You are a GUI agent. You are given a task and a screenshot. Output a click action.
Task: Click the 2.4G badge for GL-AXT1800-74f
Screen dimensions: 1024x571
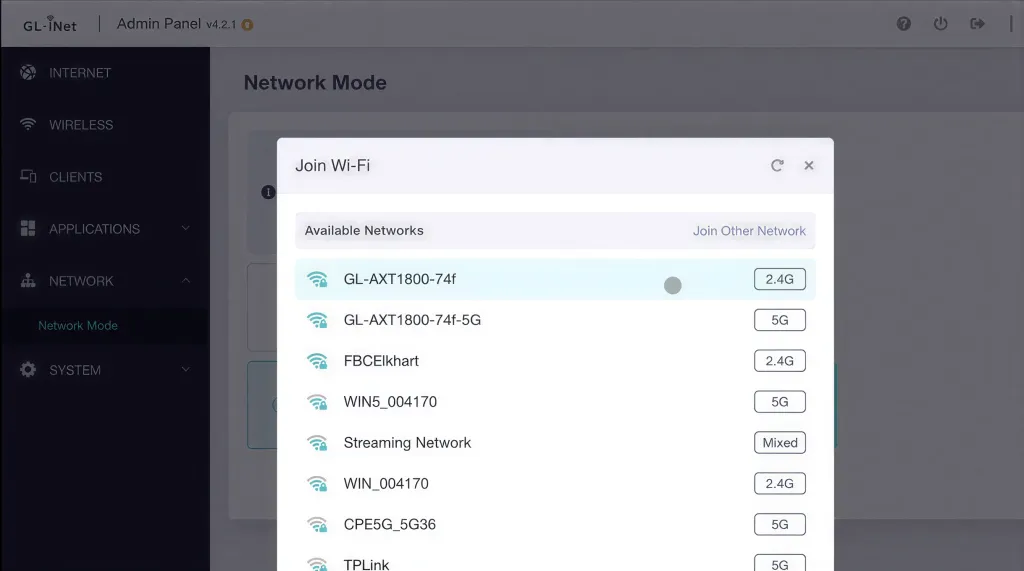[780, 279]
